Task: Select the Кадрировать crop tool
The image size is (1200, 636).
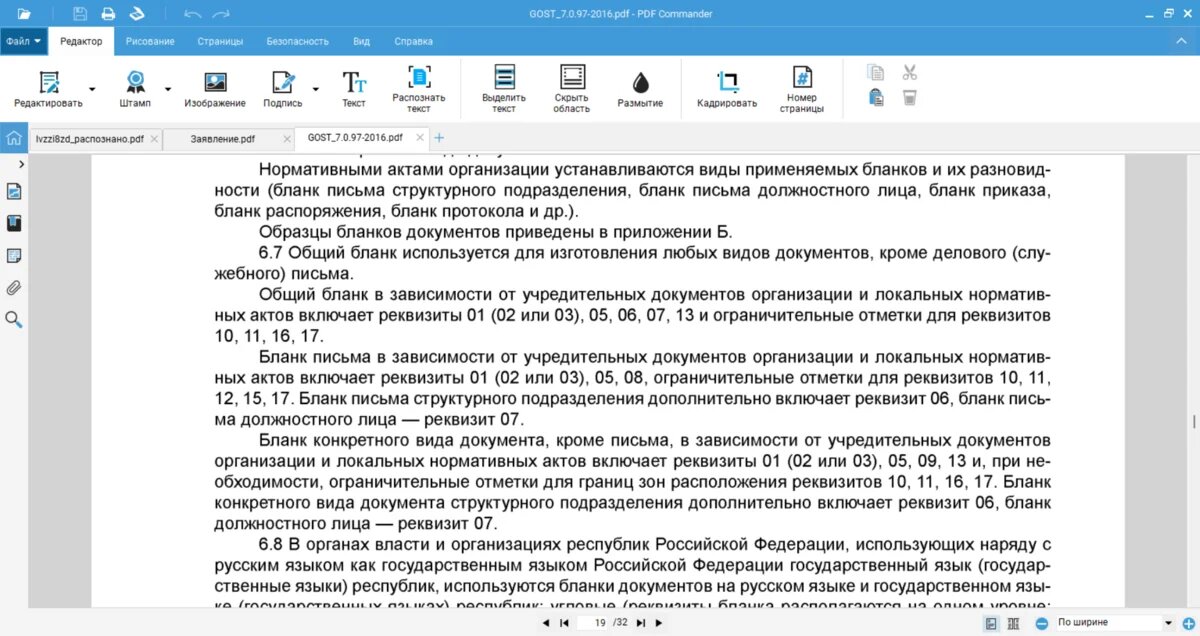Action: pyautogui.click(x=727, y=88)
